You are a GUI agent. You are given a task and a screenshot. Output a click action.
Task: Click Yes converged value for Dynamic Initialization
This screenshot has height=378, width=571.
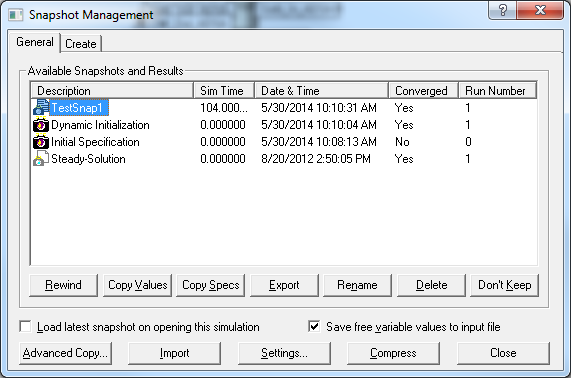[x=404, y=125]
